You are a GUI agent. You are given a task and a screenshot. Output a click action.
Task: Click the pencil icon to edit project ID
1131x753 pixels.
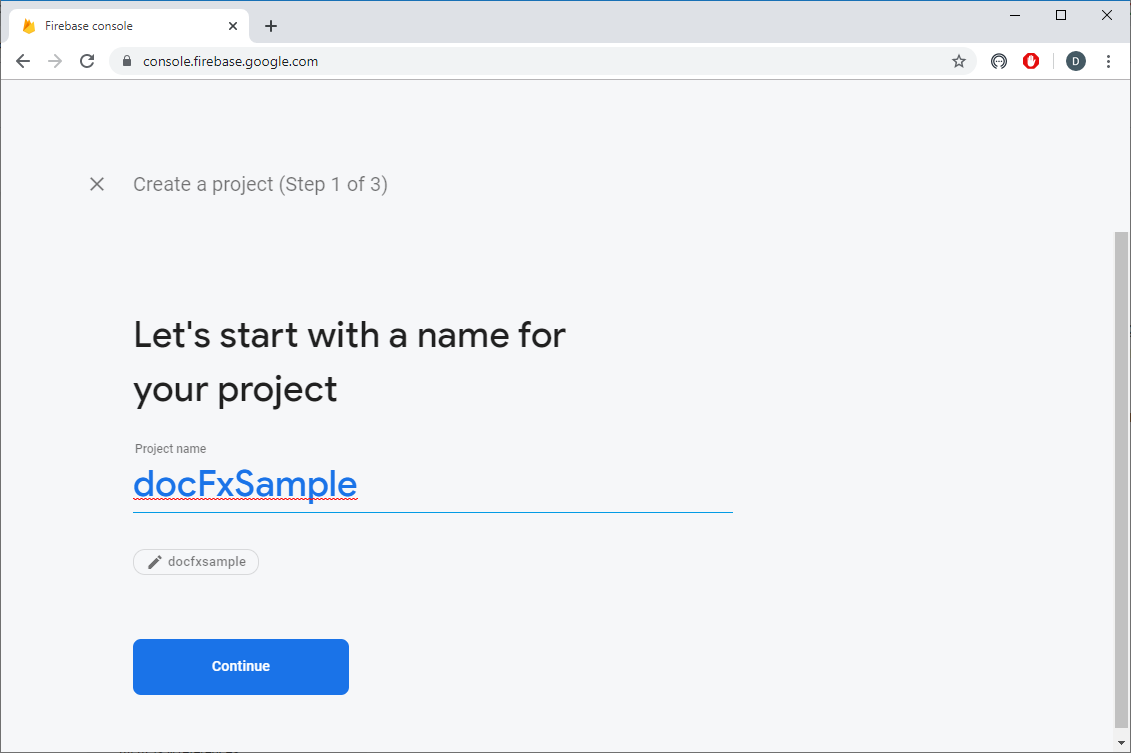(x=155, y=562)
